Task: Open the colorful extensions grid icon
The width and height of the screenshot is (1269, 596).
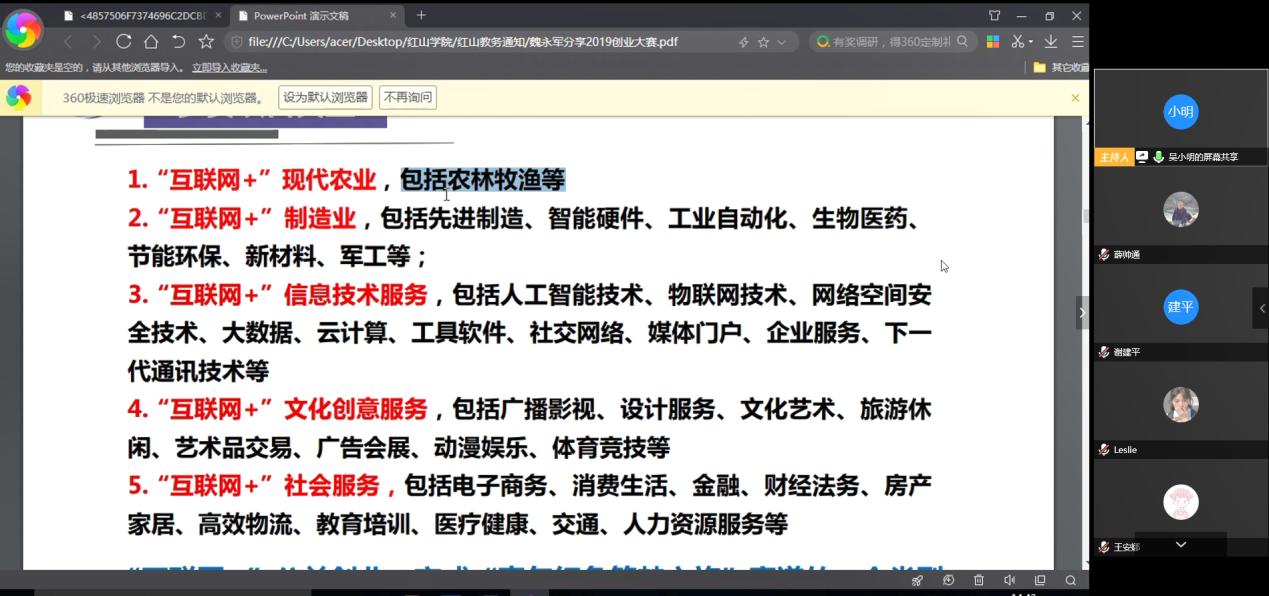Action: coord(993,42)
